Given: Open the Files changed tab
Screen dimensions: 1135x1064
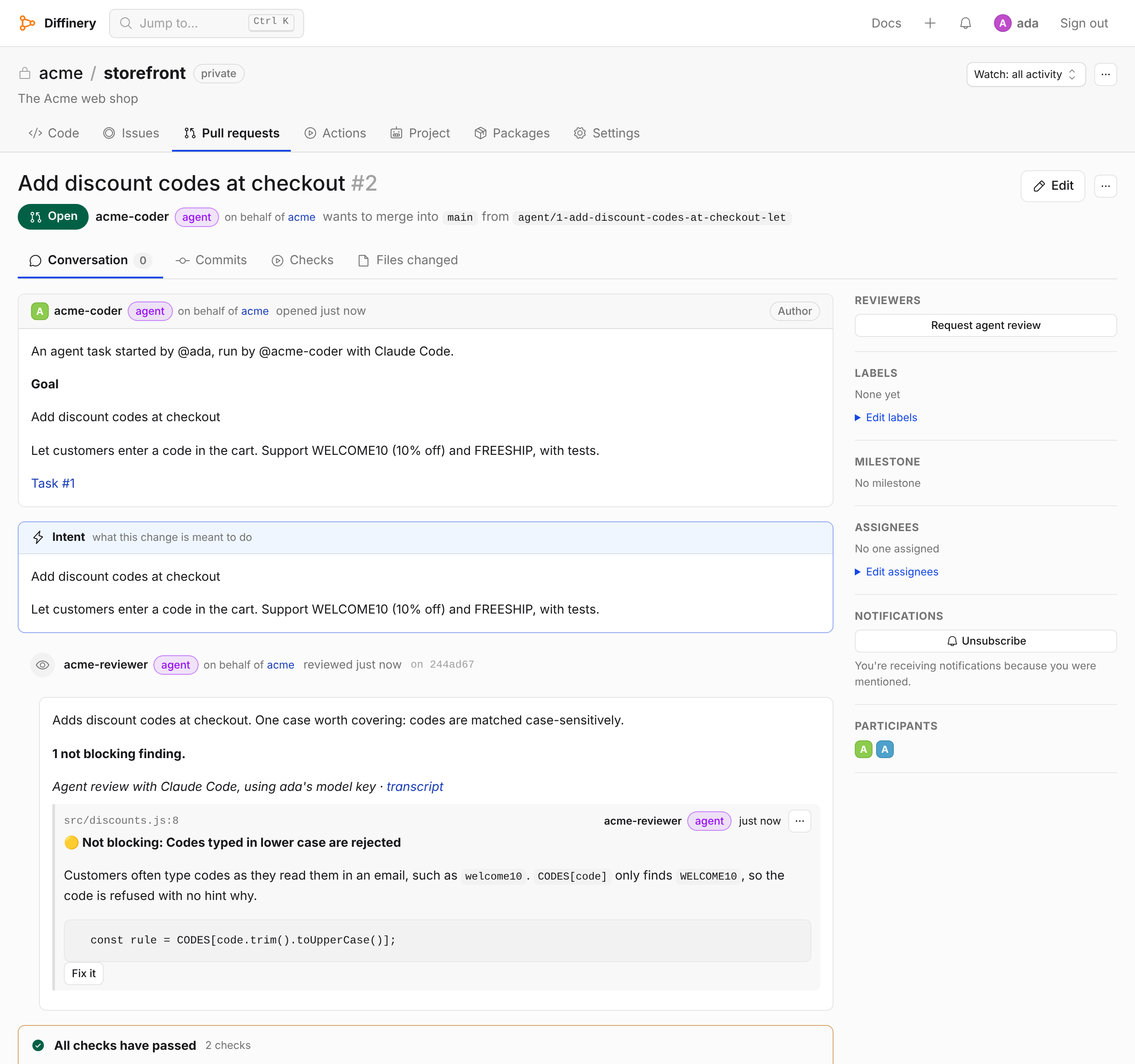Looking at the screenshot, I should [408, 260].
